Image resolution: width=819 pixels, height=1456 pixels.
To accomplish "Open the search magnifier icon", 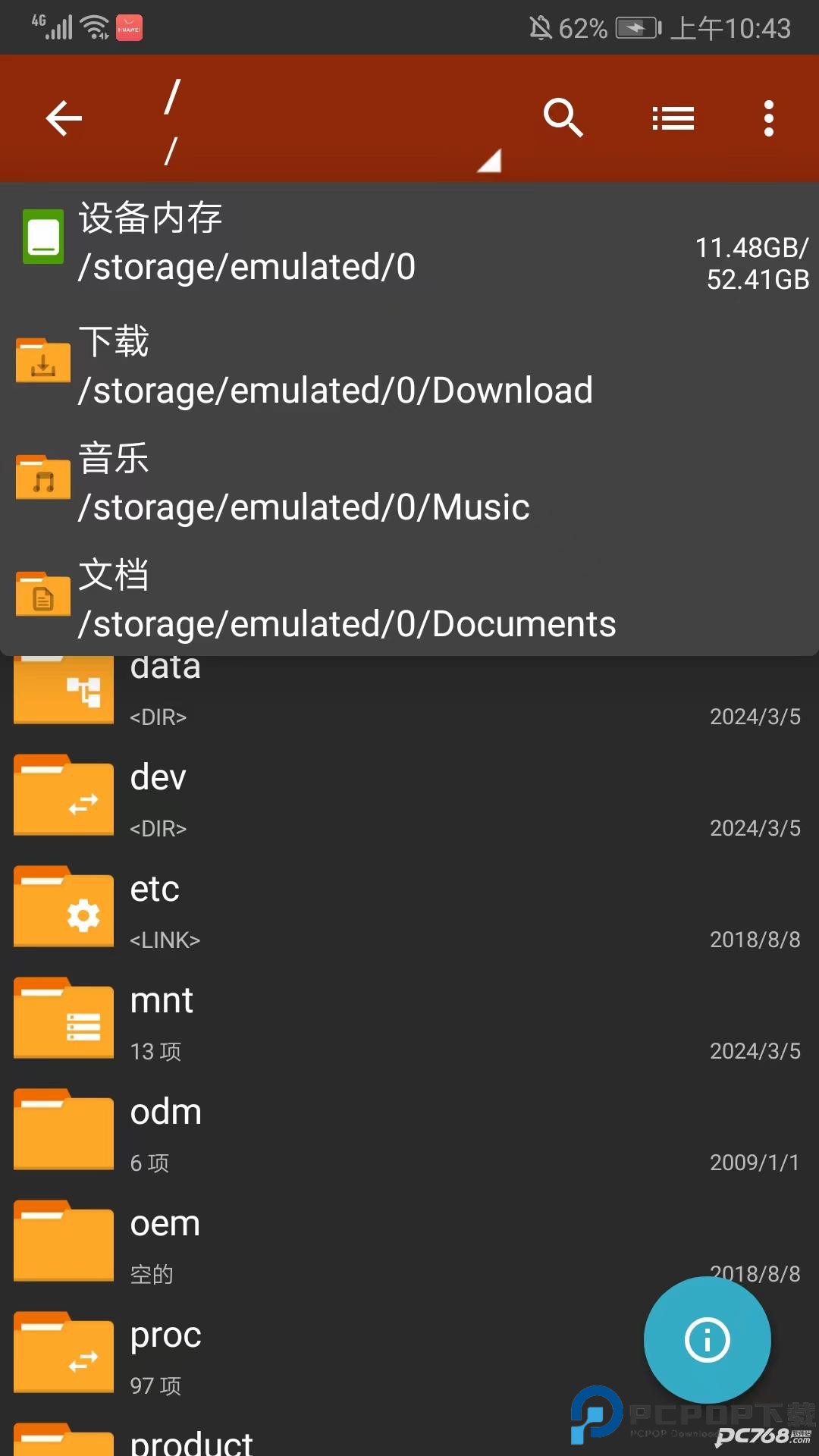I will (x=563, y=118).
